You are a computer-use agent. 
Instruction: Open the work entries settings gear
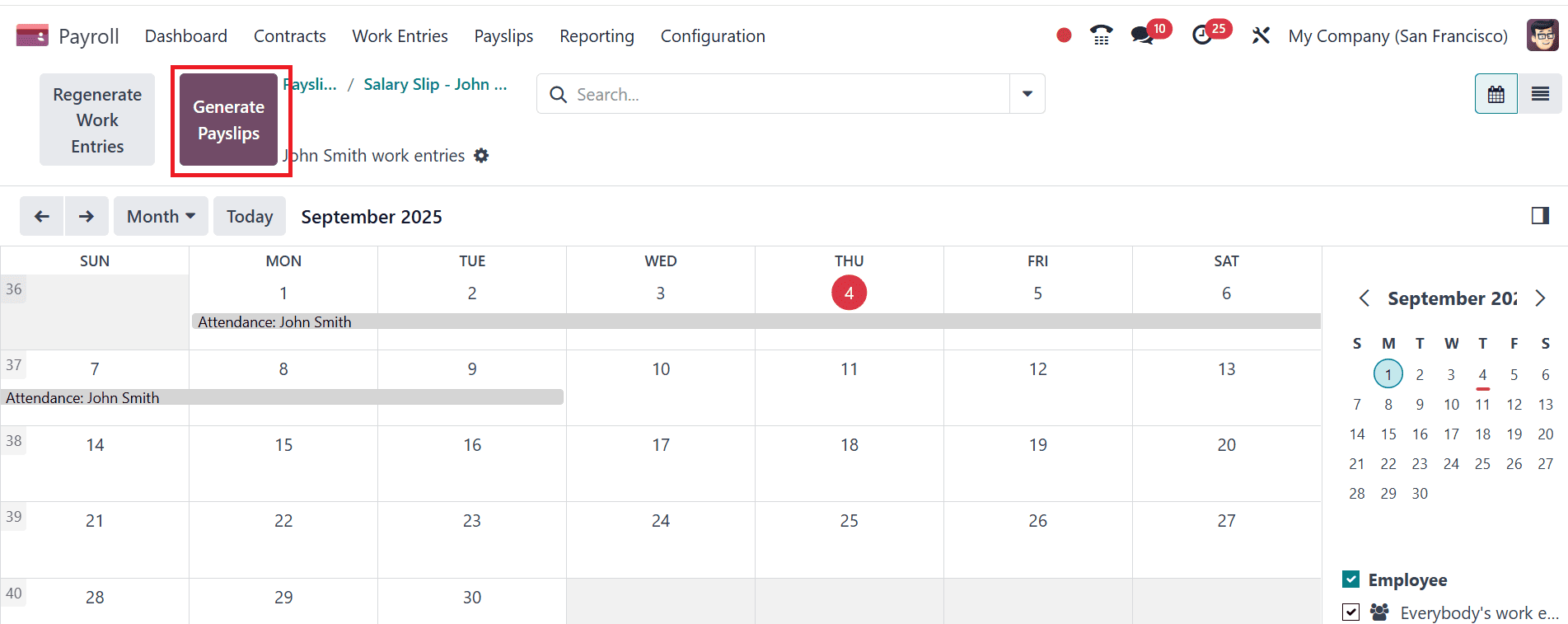click(x=482, y=156)
